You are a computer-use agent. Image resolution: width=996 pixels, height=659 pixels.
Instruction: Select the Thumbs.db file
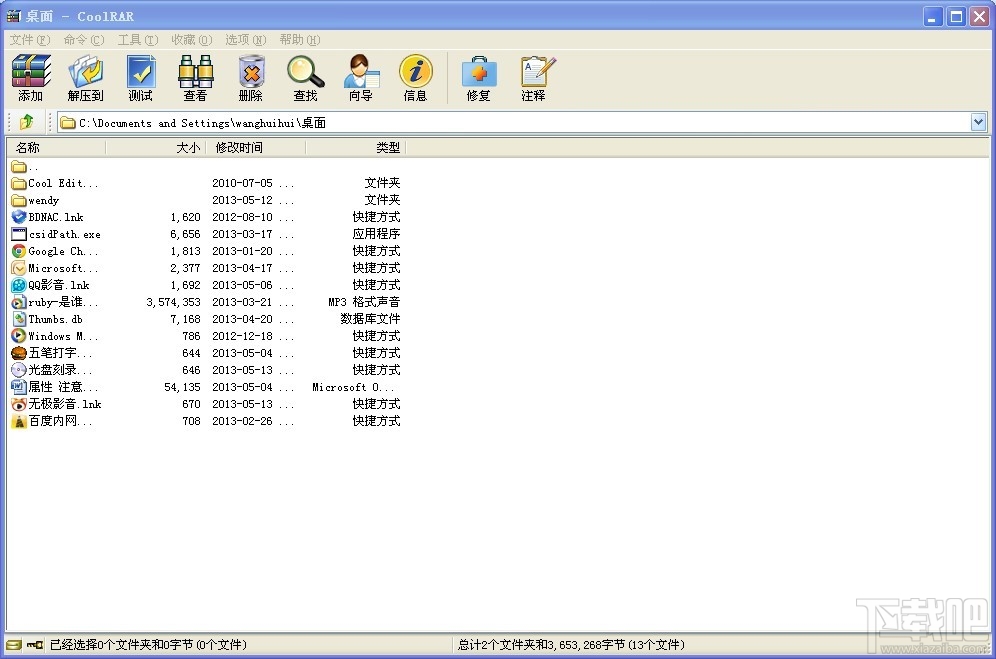tap(50, 318)
